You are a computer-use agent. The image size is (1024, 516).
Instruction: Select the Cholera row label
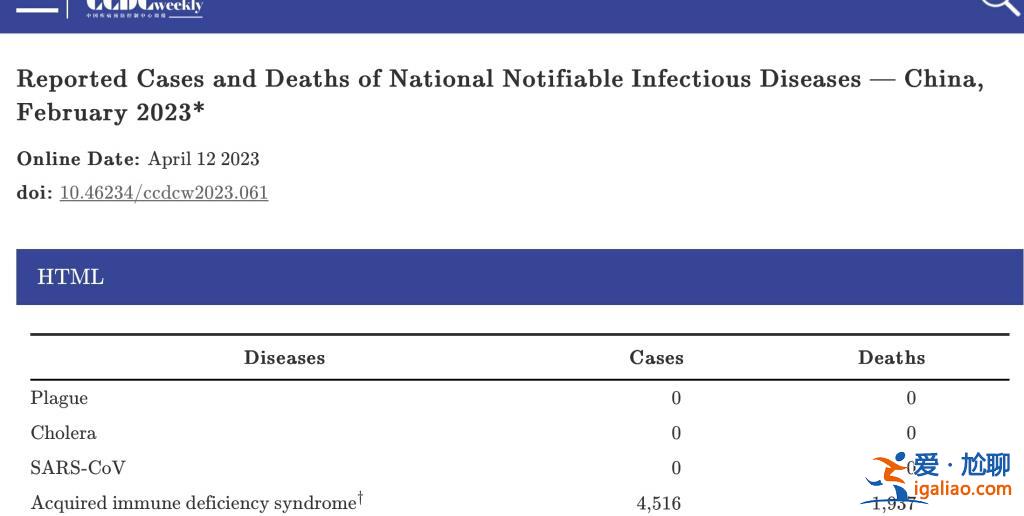(x=63, y=433)
